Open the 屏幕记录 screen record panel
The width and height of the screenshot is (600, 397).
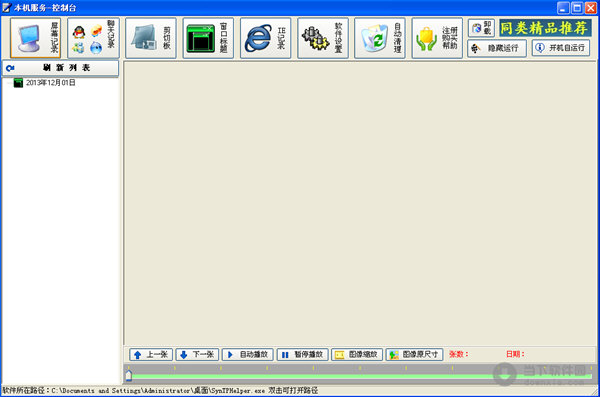coord(36,38)
